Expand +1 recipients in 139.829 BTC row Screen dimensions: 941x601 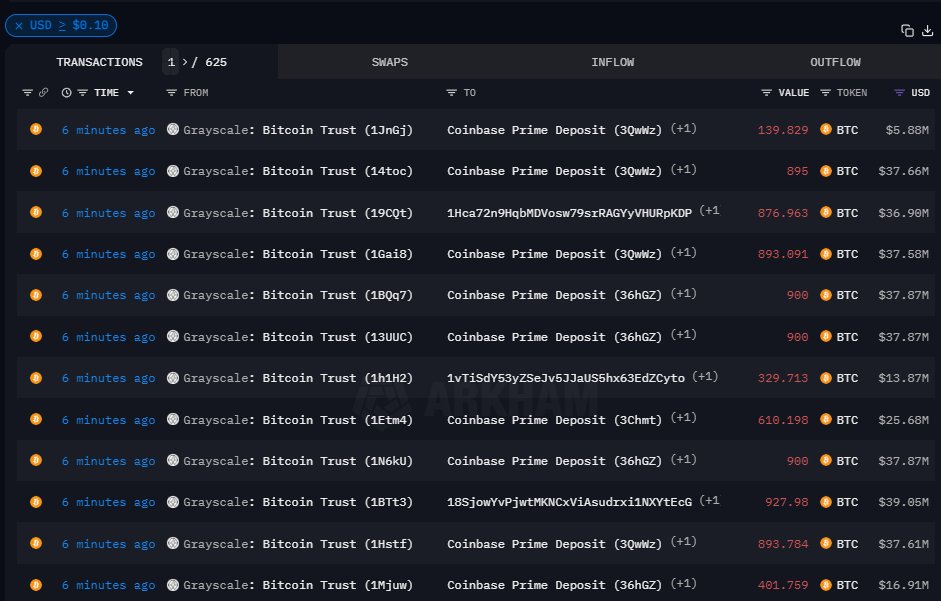(x=684, y=128)
